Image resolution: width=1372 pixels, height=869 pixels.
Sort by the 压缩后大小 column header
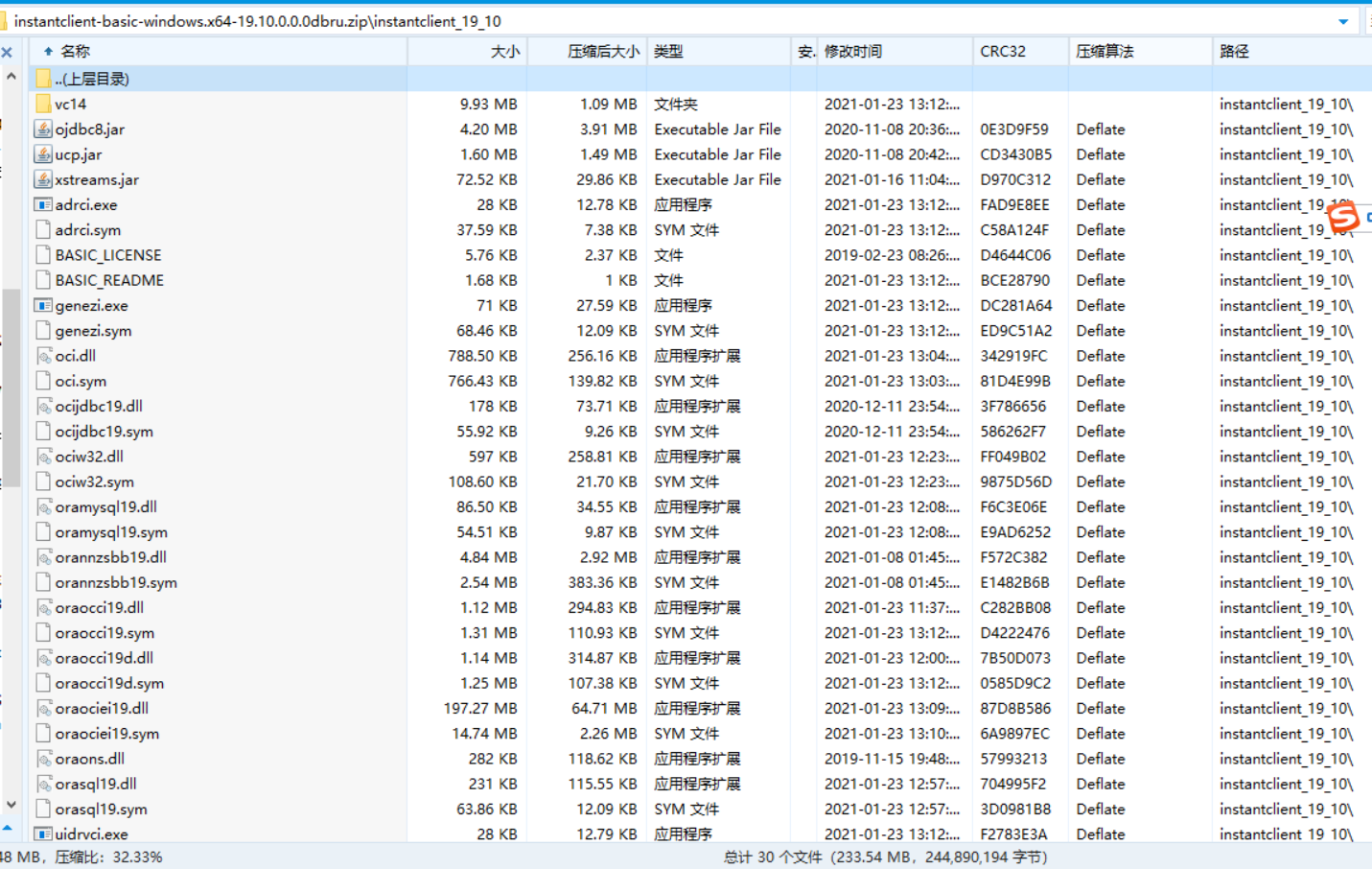(587, 52)
